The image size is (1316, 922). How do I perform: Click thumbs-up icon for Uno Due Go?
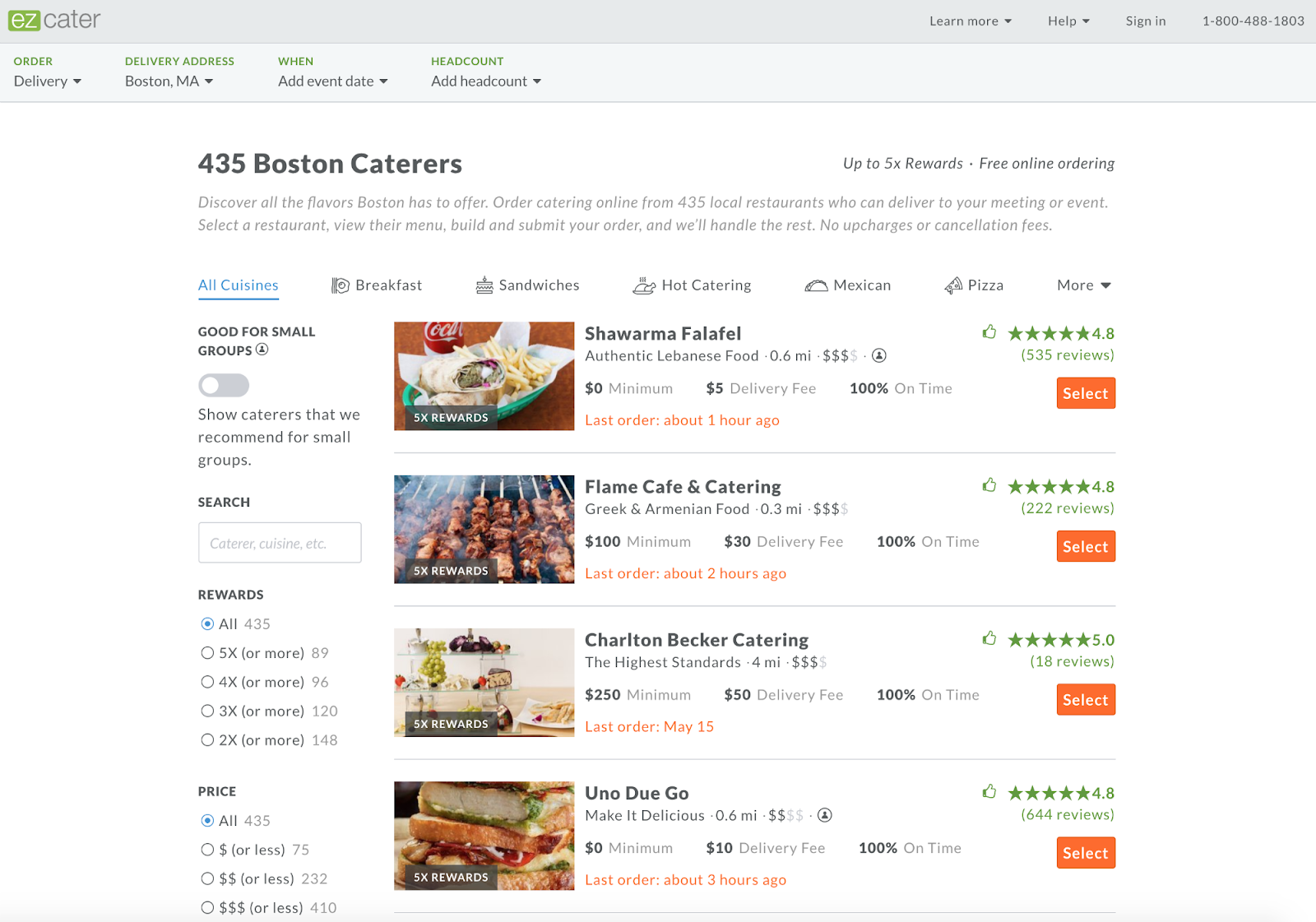point(989,792)
